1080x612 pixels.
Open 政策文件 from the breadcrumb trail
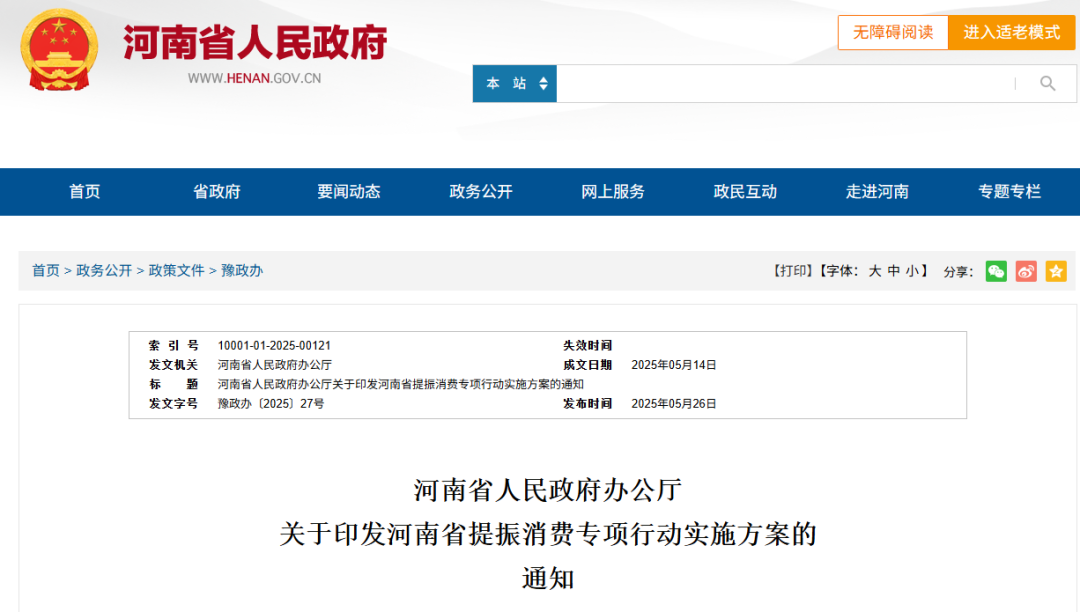tap(176, 270)
